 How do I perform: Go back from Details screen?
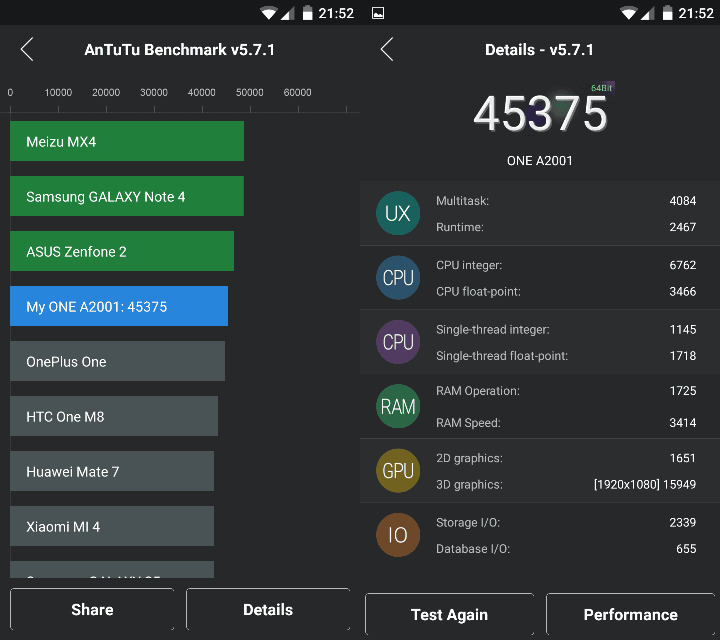(x=387, y=49)
